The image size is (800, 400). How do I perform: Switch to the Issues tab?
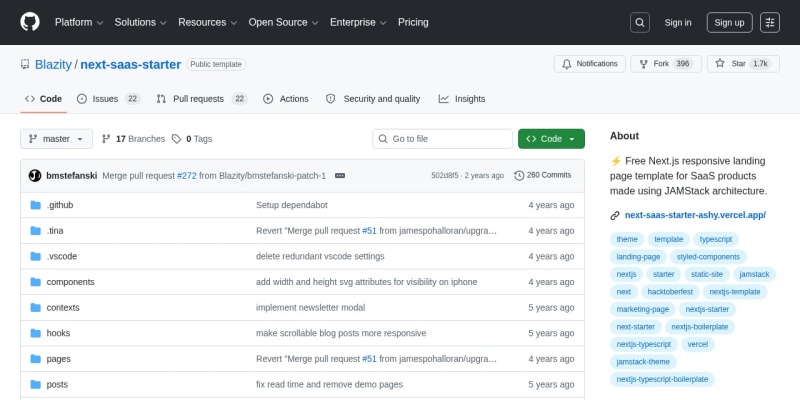point(109,99)
